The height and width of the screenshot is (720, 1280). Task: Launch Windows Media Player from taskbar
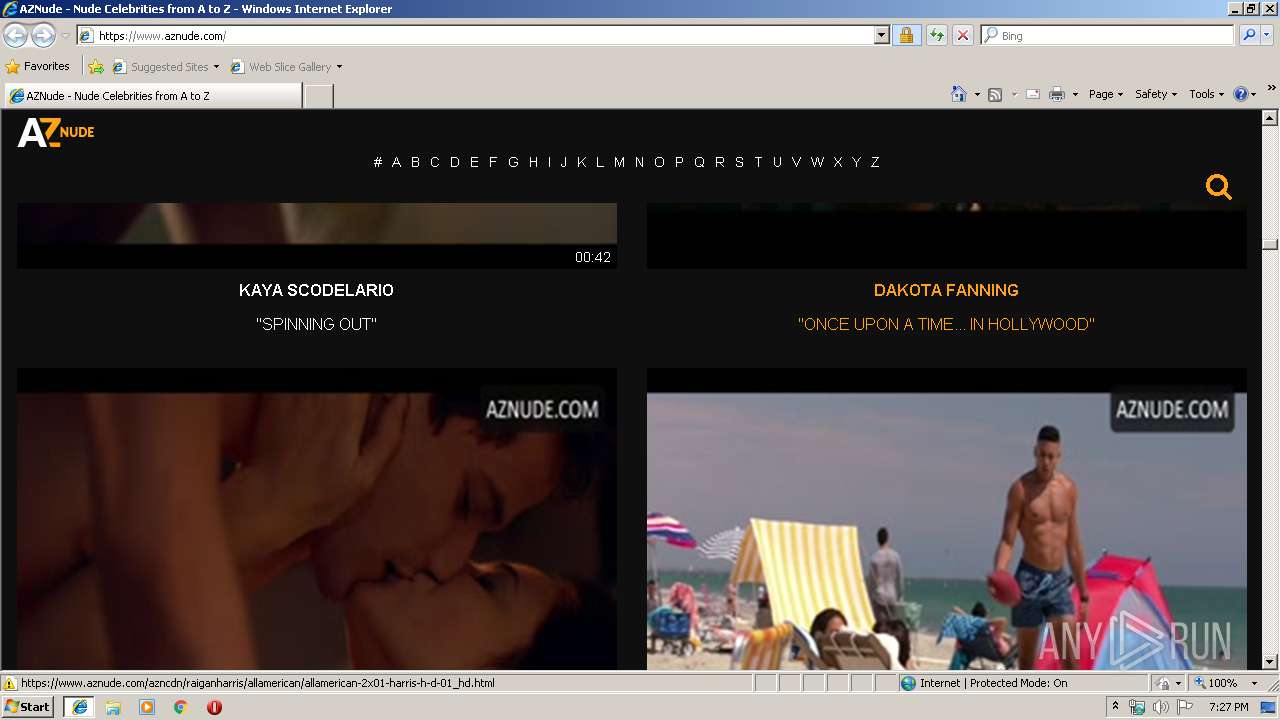point(147,707)
